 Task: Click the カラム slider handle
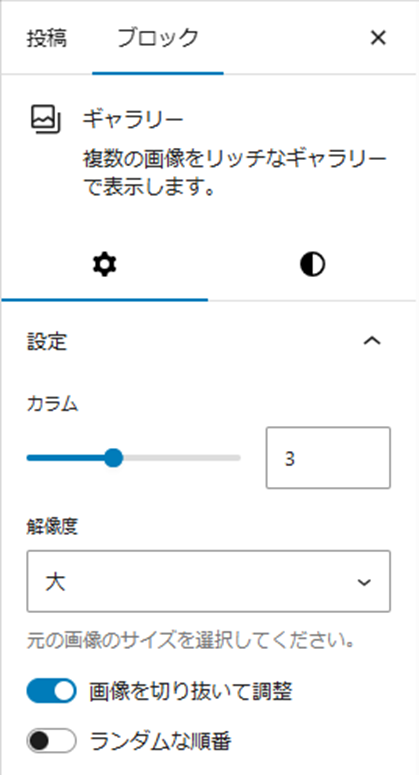pyautogui.click(x=114, y=458)
